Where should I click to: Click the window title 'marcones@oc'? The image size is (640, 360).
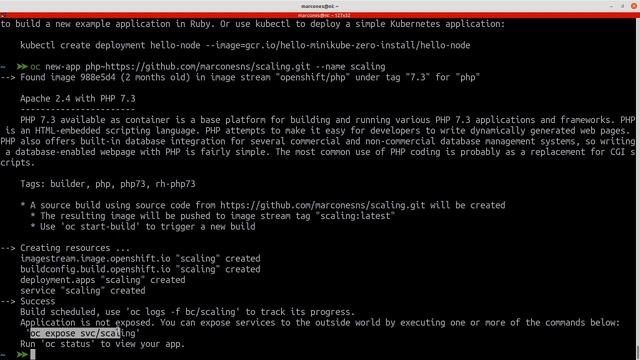(x=320, y=6)
